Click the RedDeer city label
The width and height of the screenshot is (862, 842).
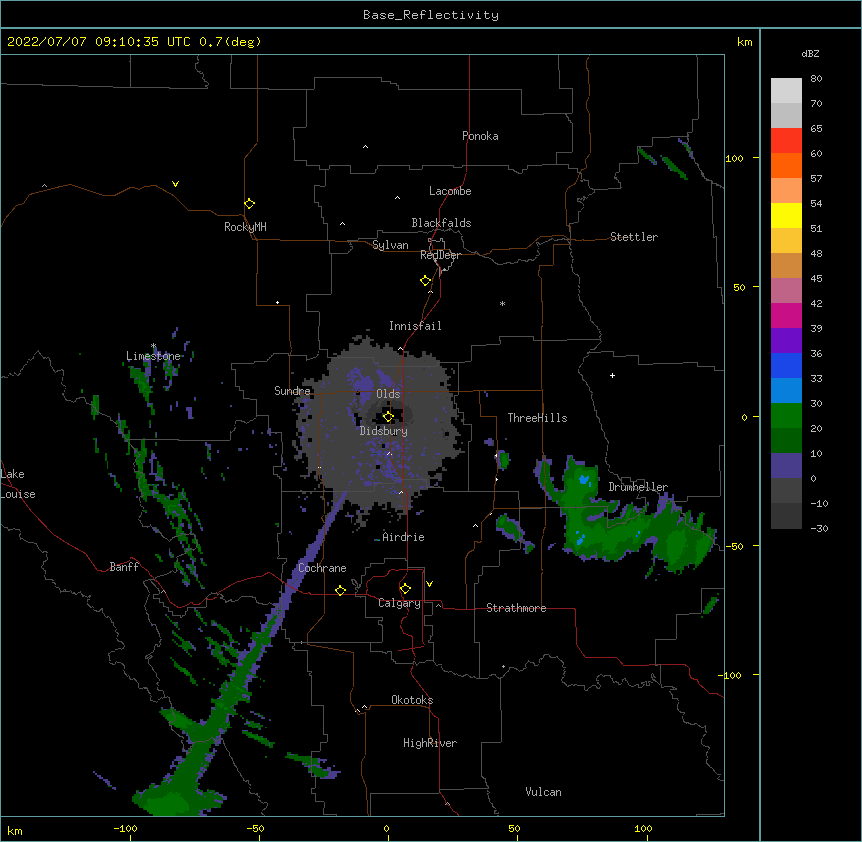point(440,255)
